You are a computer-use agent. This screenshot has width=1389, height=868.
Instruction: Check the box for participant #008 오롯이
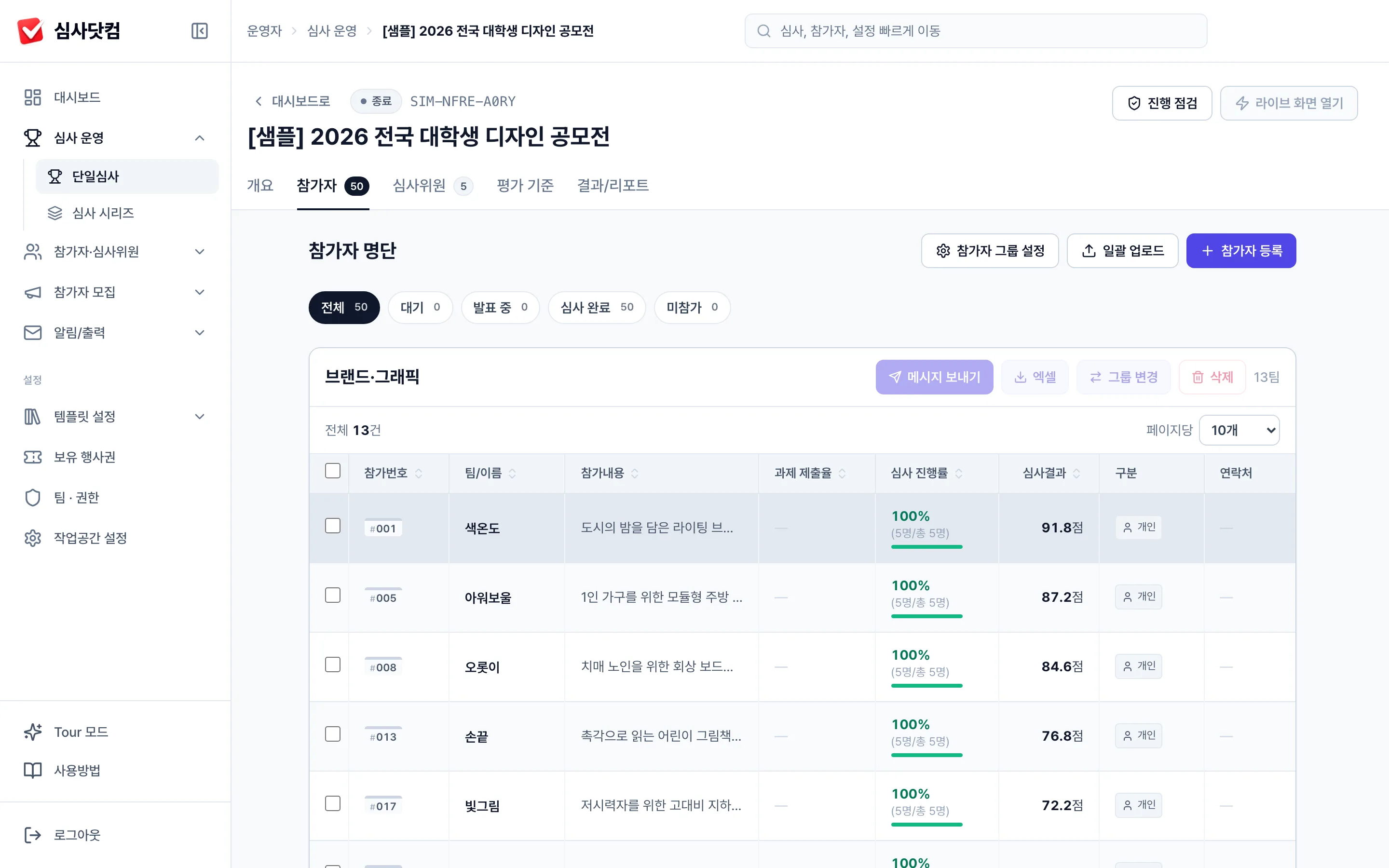coord(332,665)
